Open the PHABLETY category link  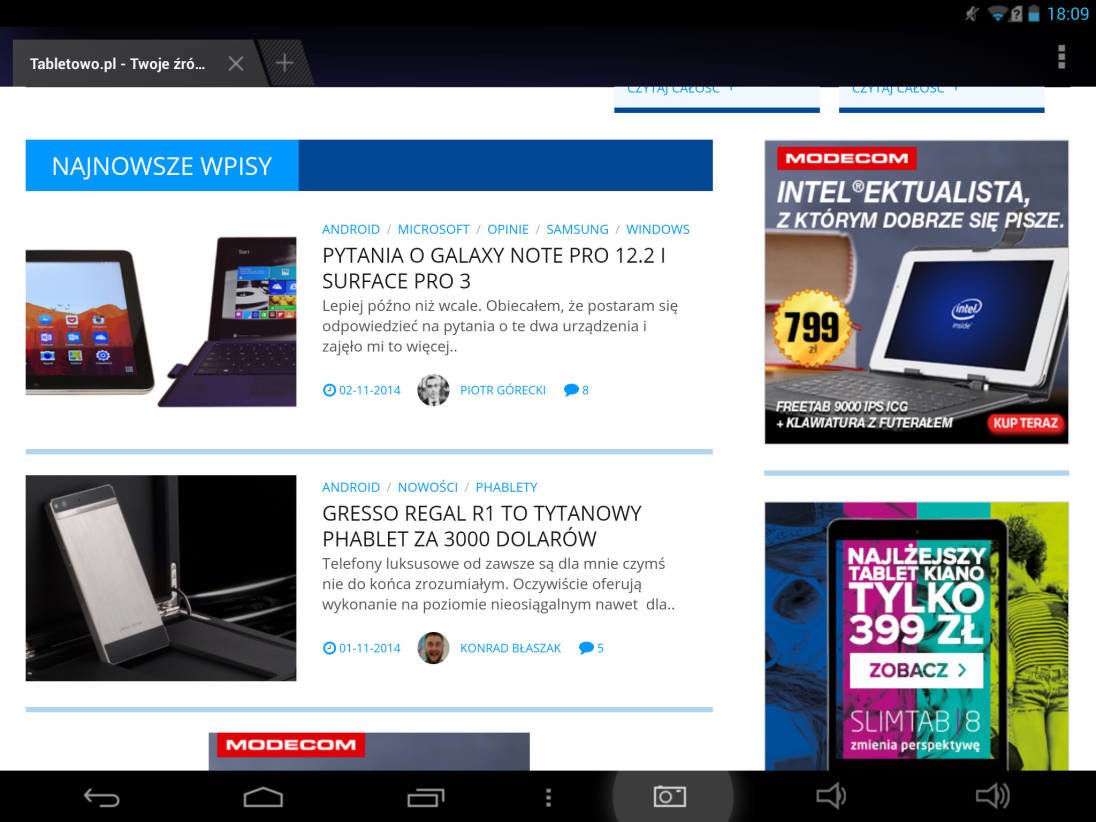[x=507, y=487]
